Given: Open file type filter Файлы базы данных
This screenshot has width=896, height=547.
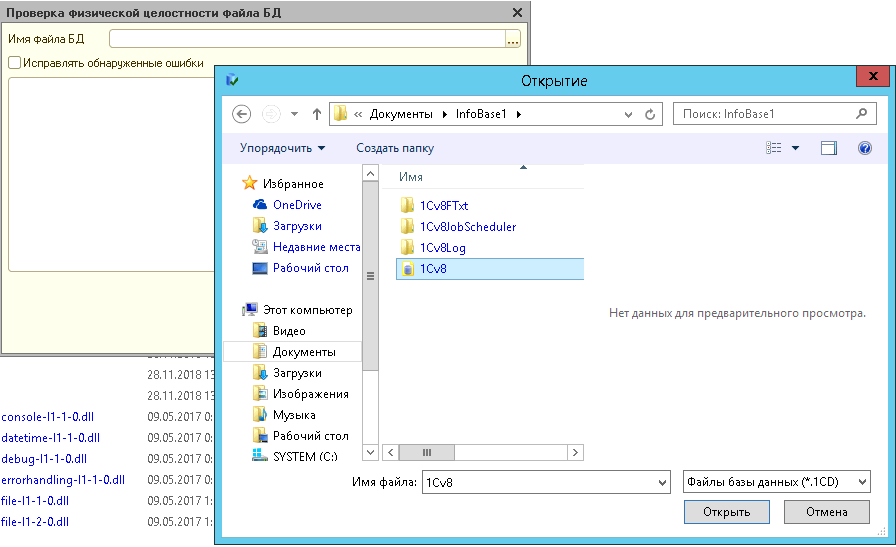Looking at the screenshot, I should [777, 482].
